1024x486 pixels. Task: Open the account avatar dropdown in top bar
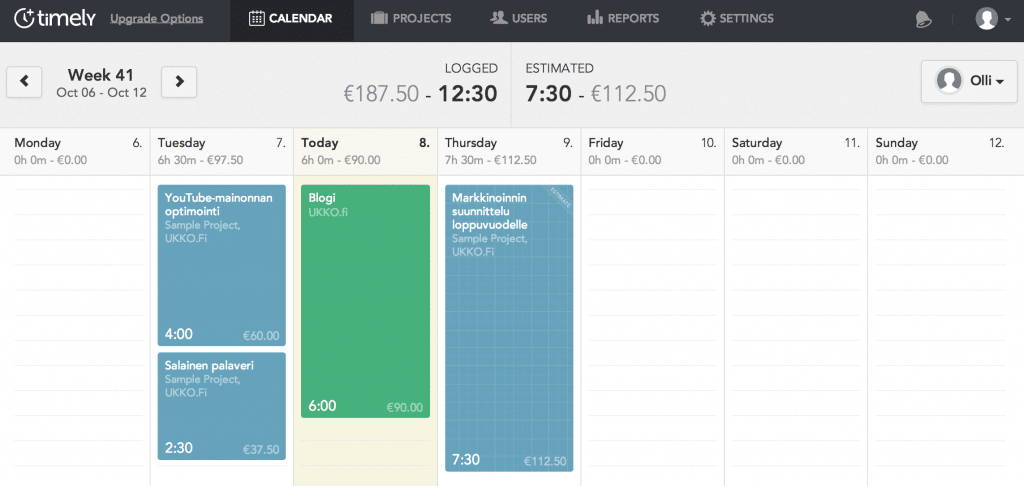993,19
